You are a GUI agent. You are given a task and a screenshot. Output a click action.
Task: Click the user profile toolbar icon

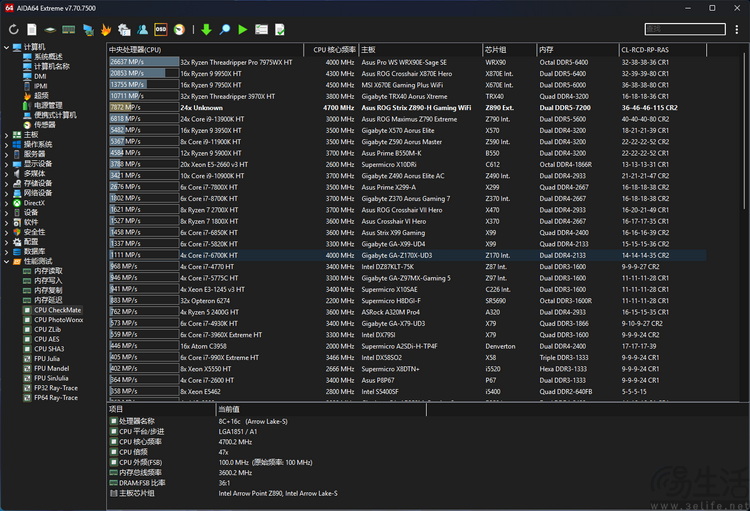(x=143, y=30)
